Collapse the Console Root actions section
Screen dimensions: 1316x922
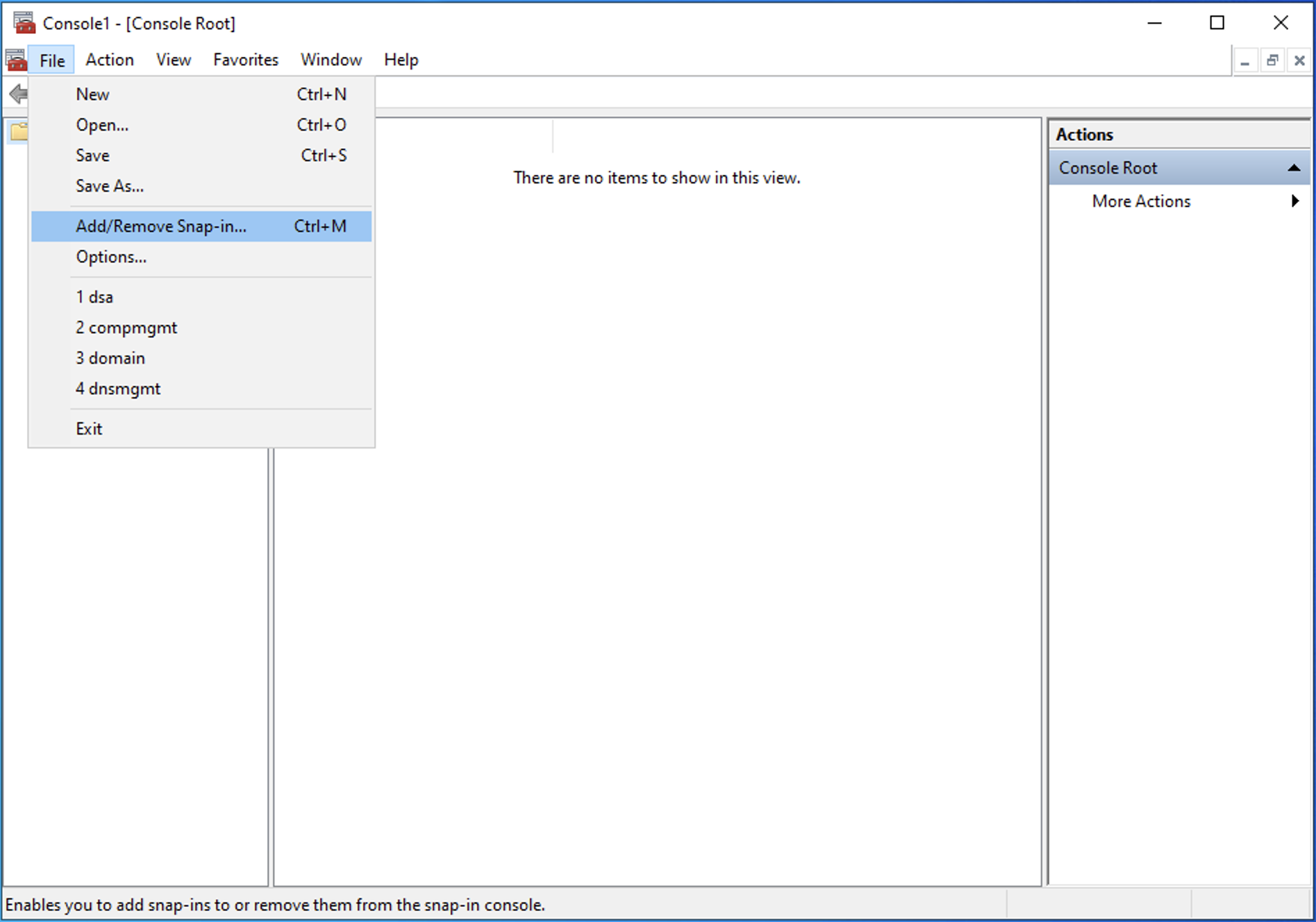coord(1293,168)
